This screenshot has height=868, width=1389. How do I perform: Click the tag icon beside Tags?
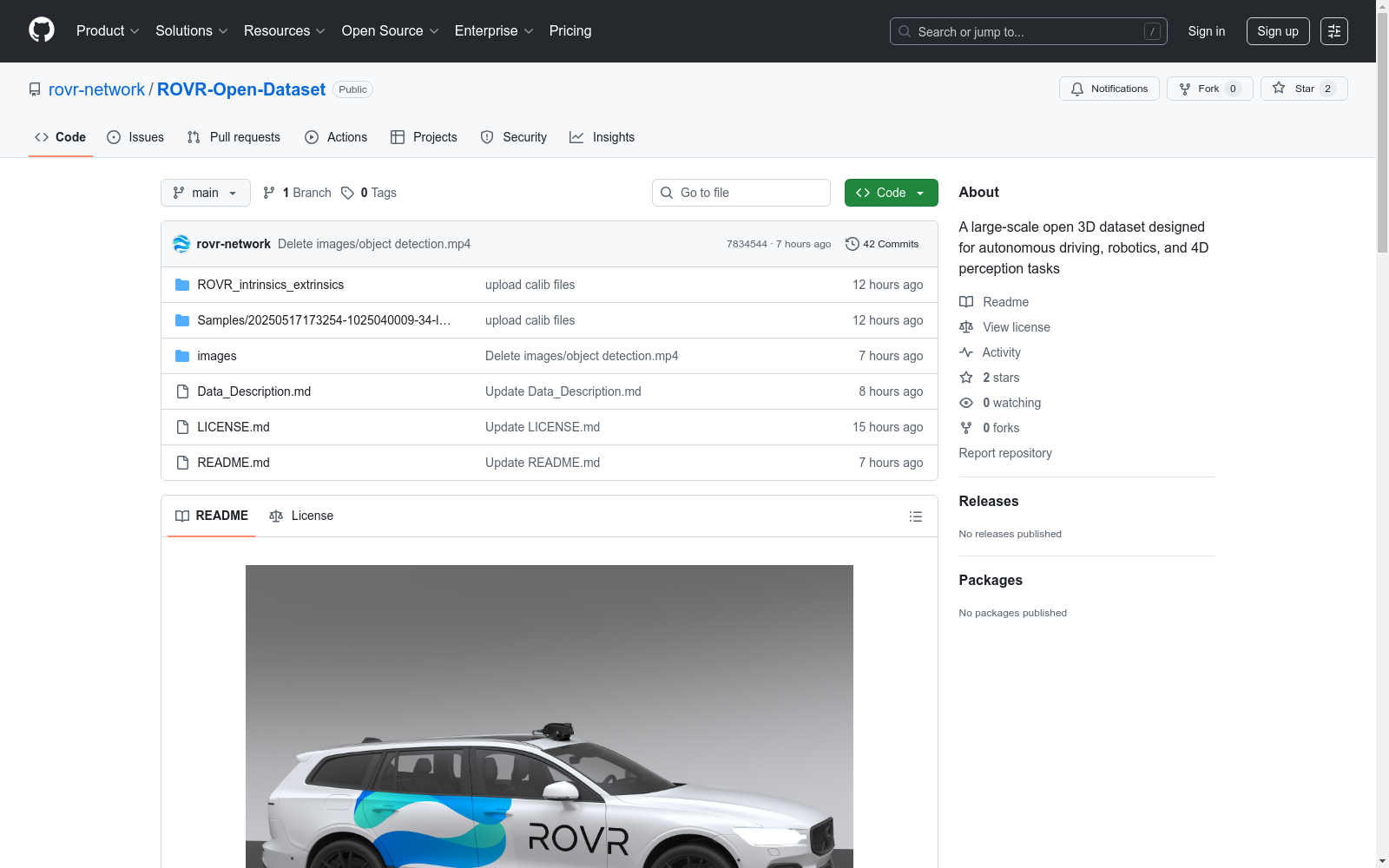point(347,193)
